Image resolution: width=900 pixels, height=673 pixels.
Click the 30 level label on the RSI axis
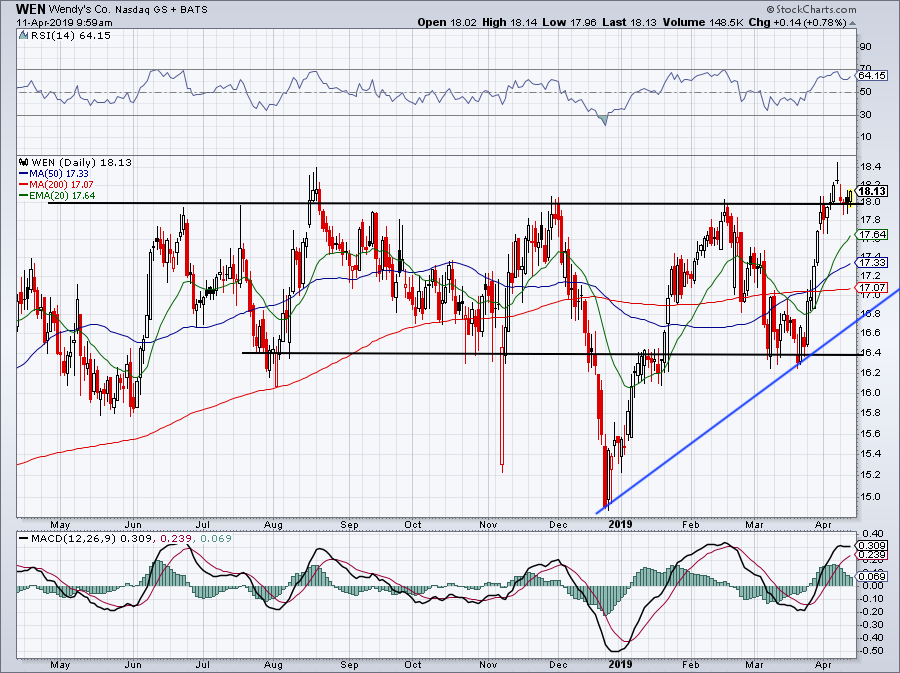[866, 115]
